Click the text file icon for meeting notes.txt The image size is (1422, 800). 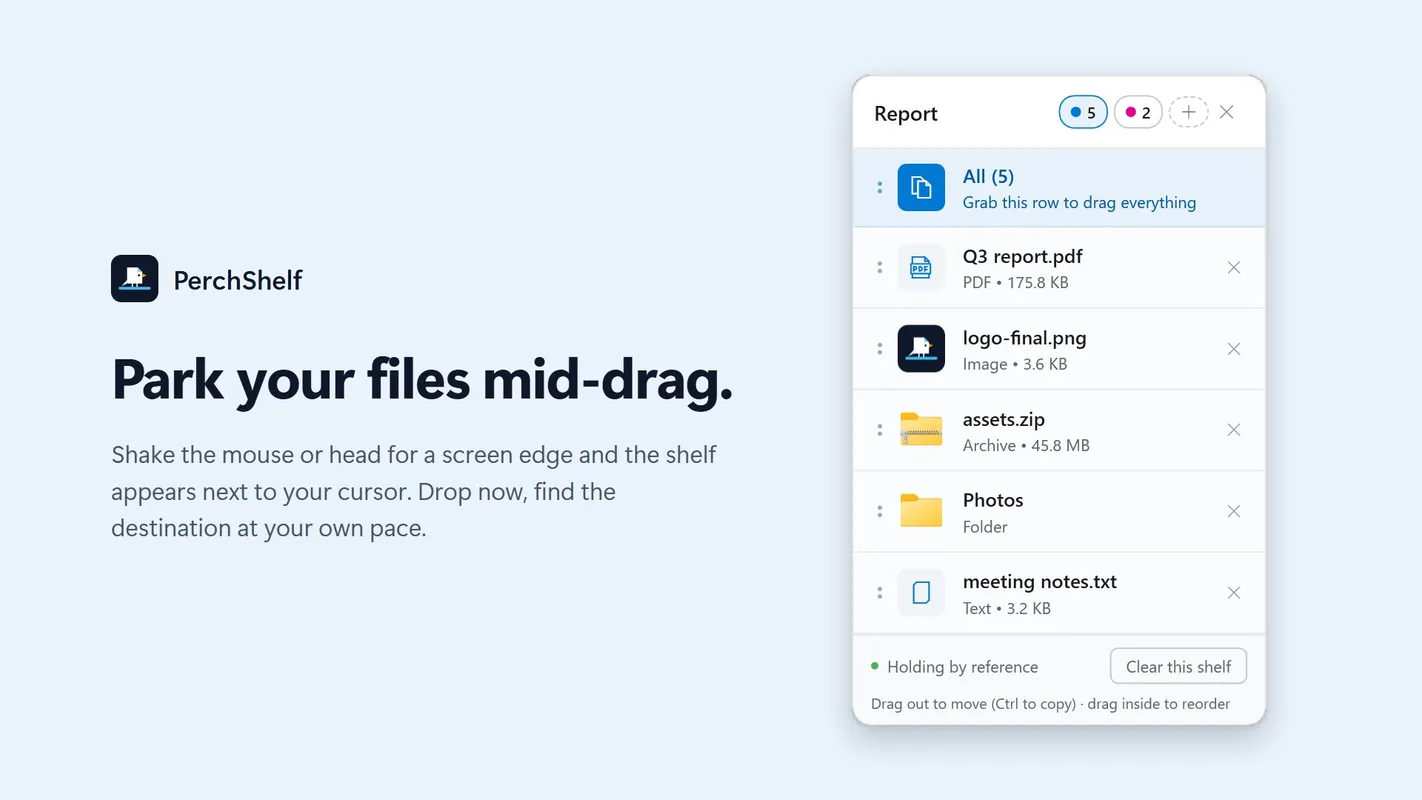[921, 593]
